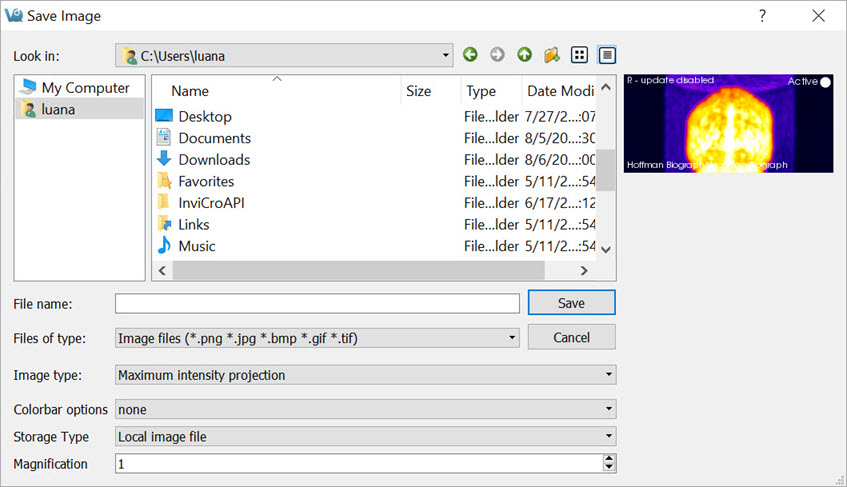Select the InviCroAPI row name
This screenshot has width=847, height=487.
pyautogui.click(x=211, y=202)
